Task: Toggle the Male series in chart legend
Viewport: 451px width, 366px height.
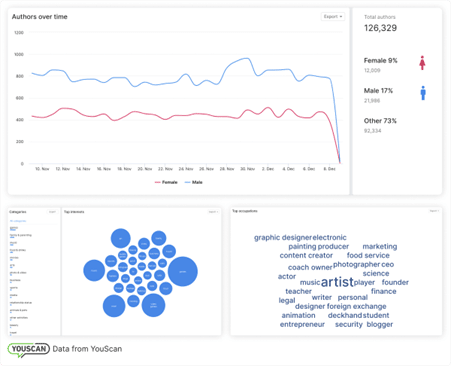Action: 194,182
